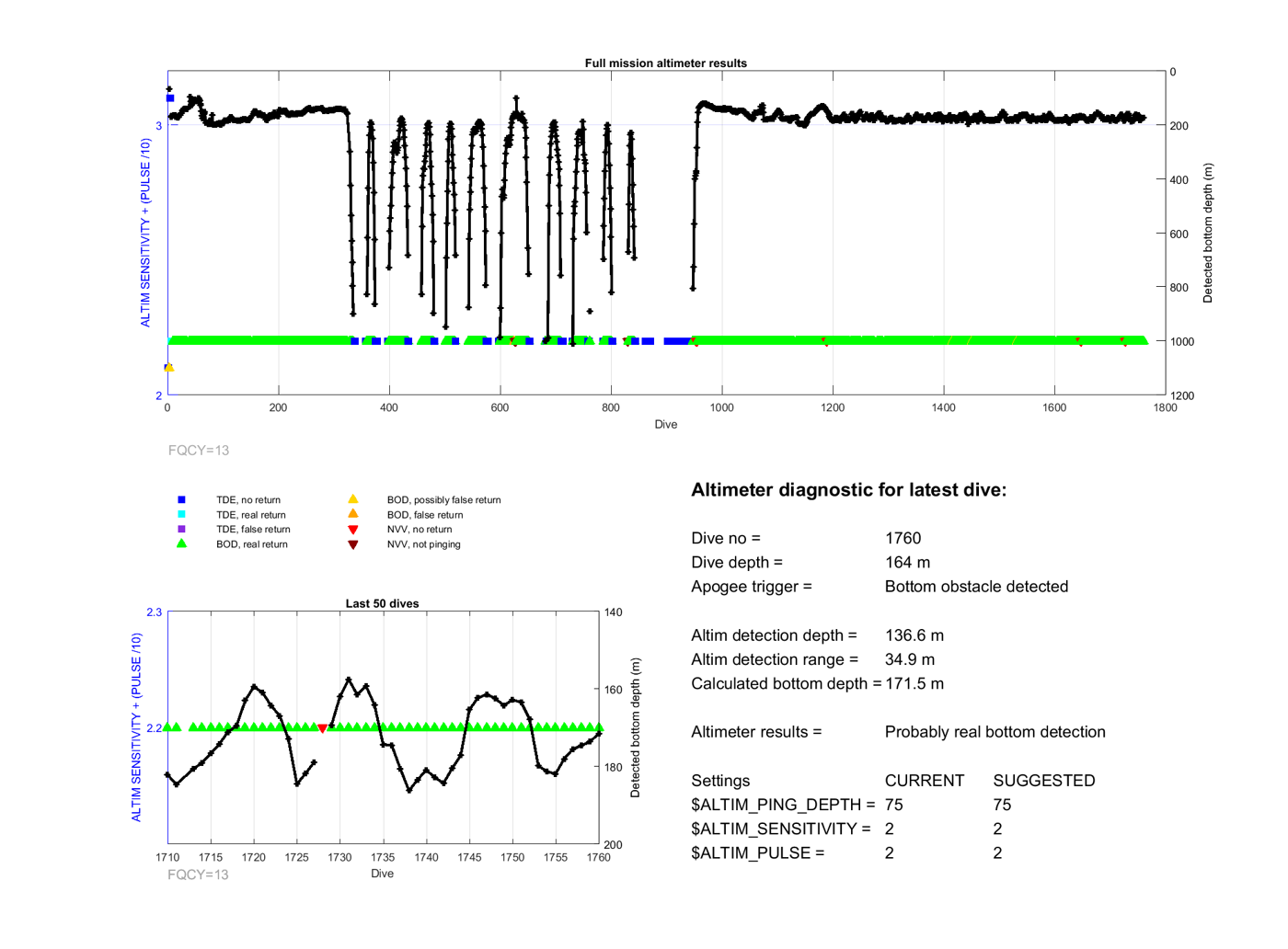Click the 'NVV, not pinging' legend label
1288x949 pixels.
(x=424, y=544)
